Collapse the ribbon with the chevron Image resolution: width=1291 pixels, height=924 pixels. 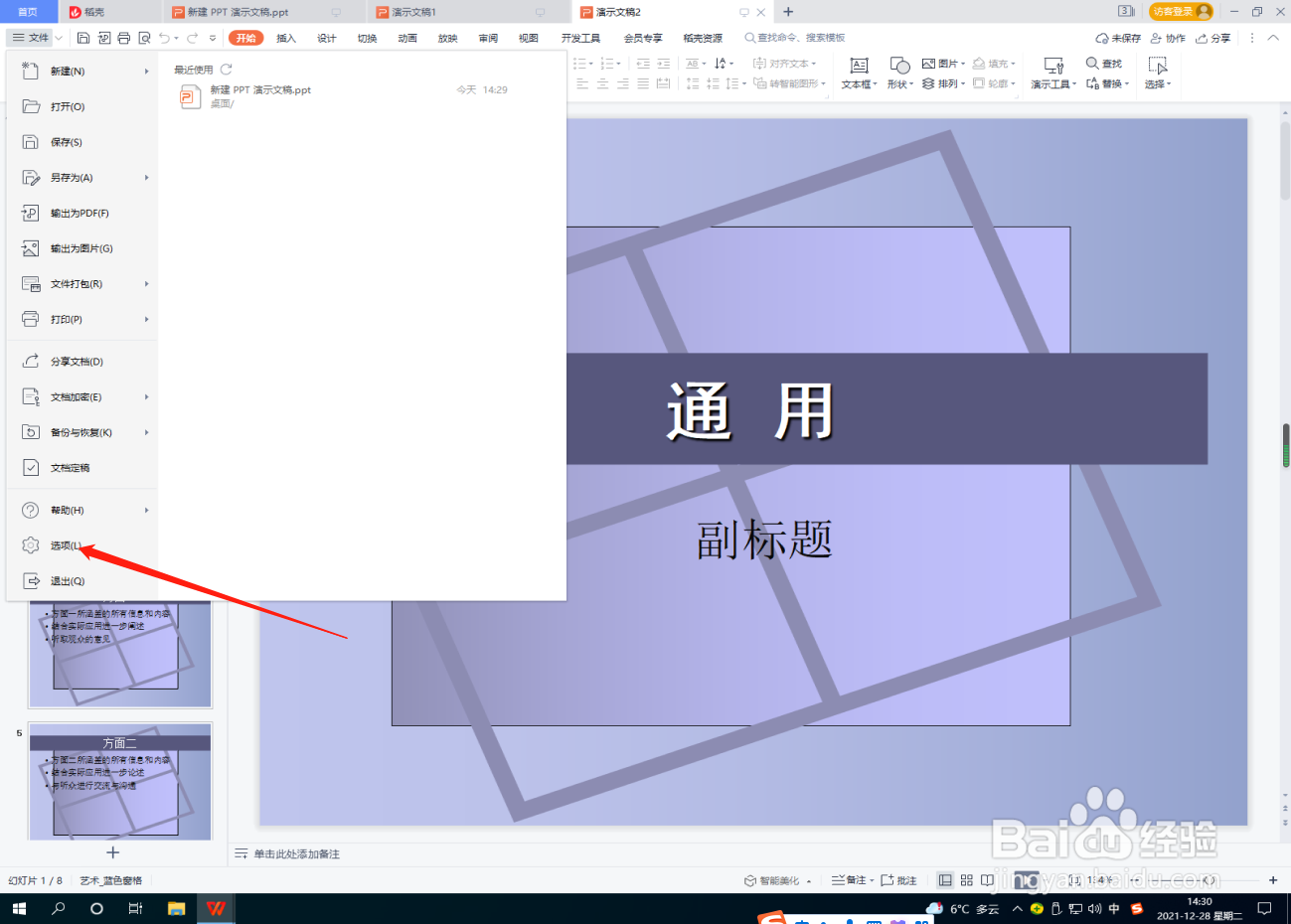tap(1273, 38)
